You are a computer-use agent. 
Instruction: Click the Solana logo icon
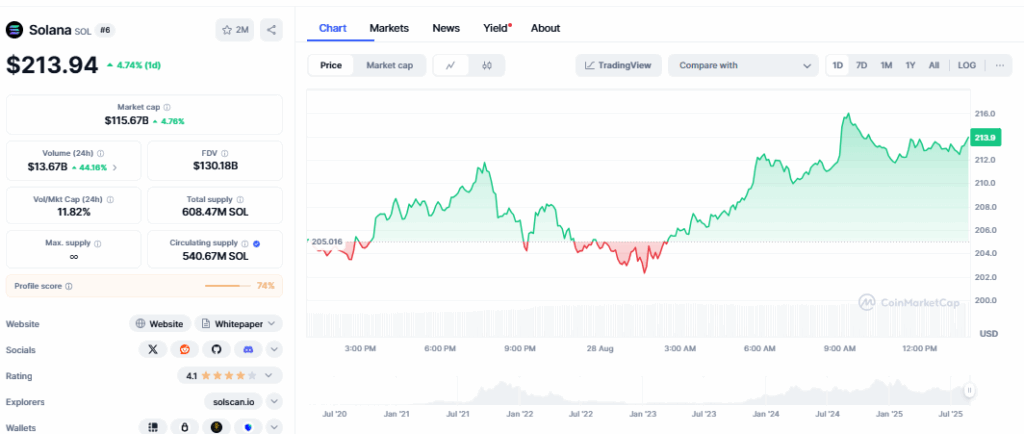14,30
